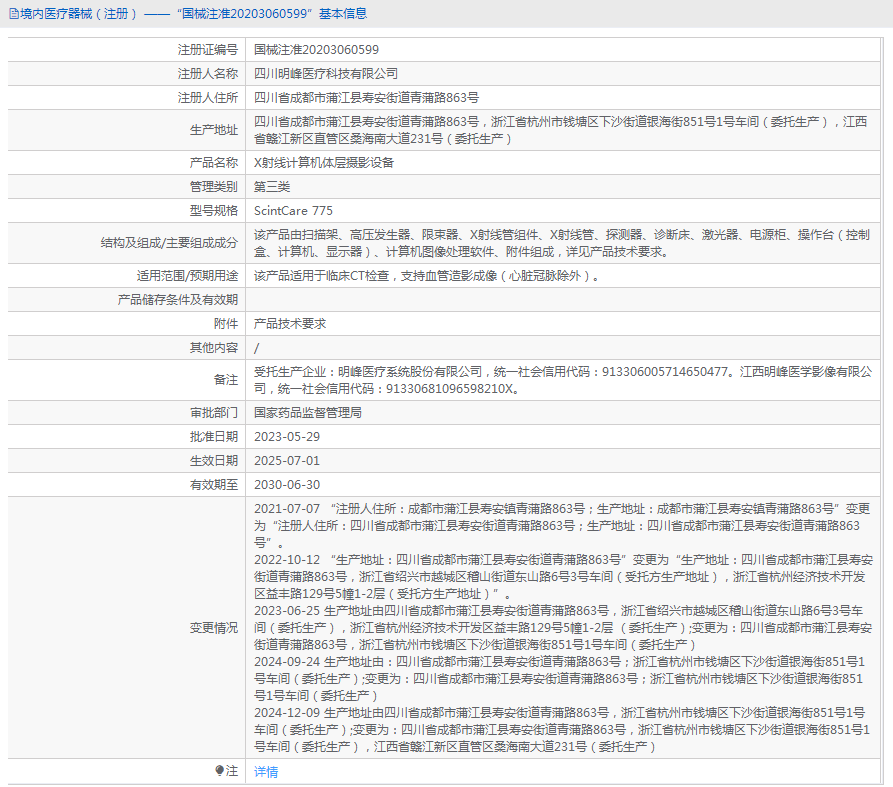The width and height of the screenshot is (893, 787).
Task: Click the 产品名称 label
Action: pos(214,162)
